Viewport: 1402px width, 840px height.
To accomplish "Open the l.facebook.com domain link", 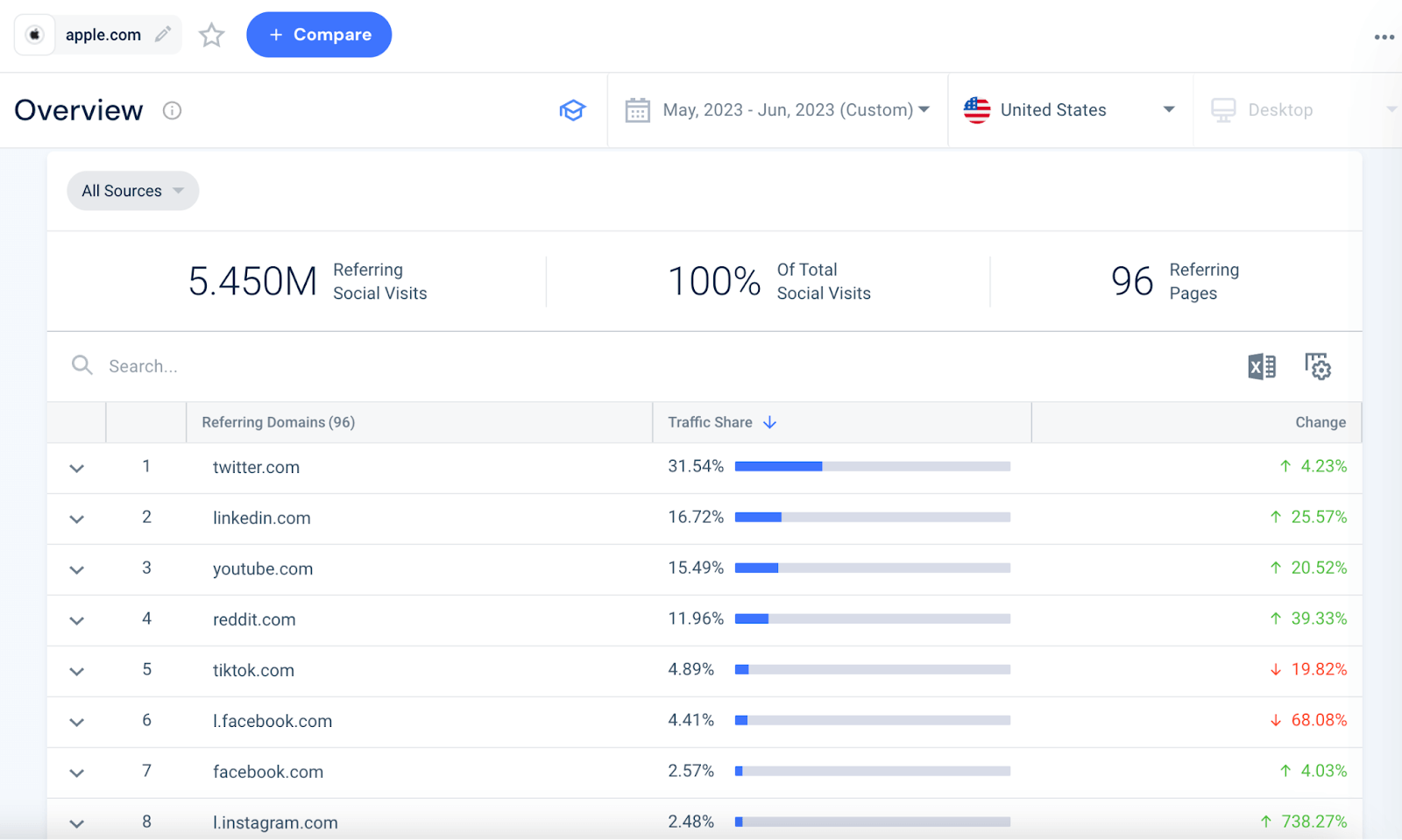I will pos(273,722).
